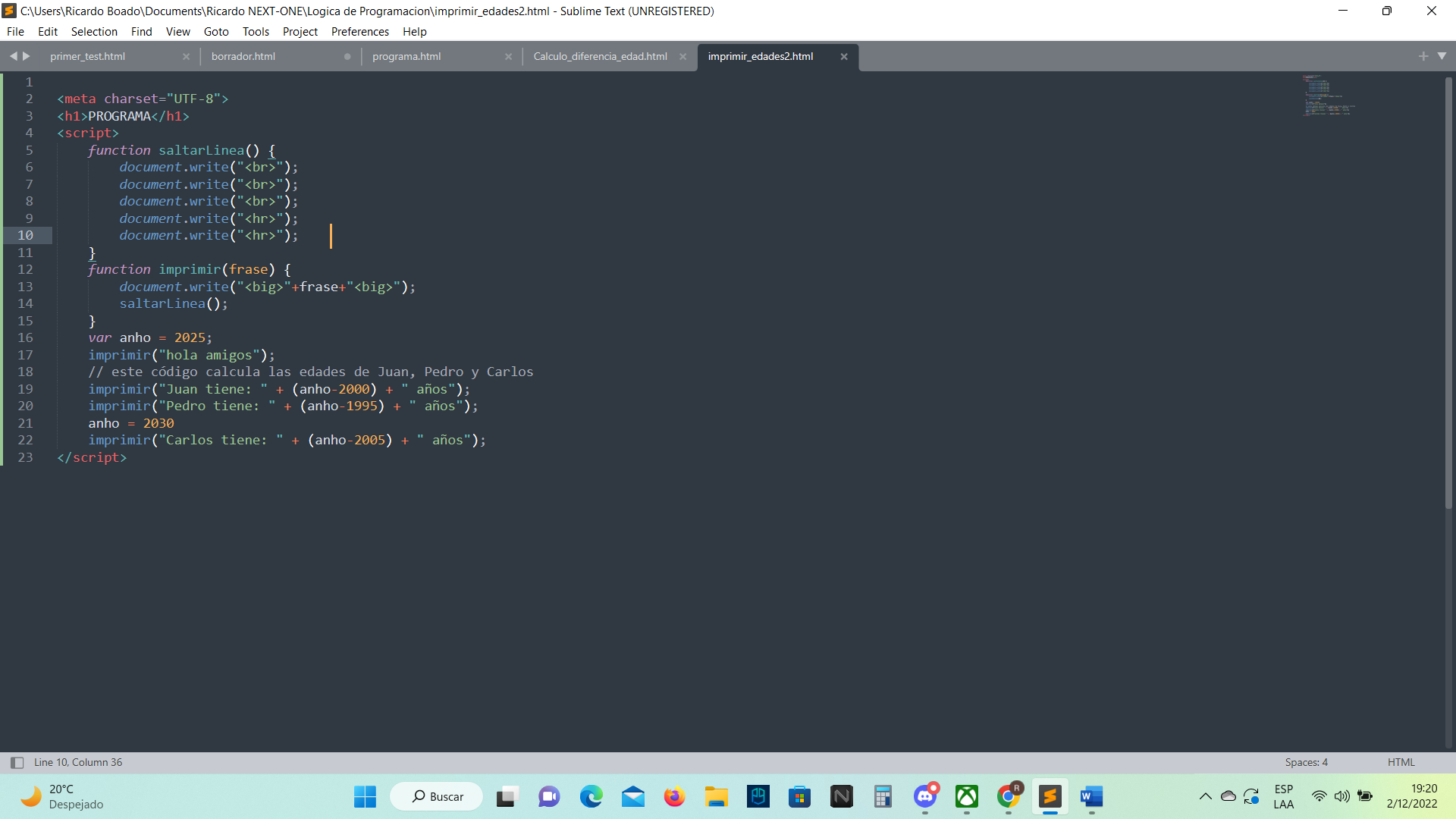Open the Spaces: 4 indentation selector
Screen dimensions: 1456x819
[x=1306, y=762]
